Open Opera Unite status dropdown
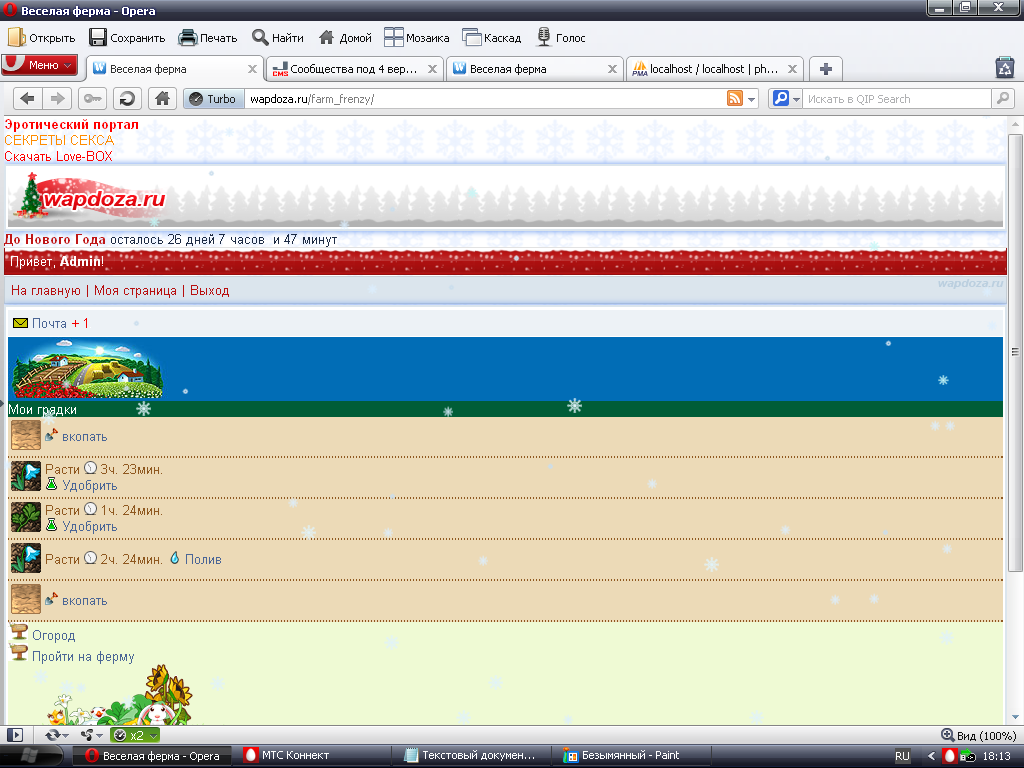This screenshot has width=1024, height=768. (x=91, y=735)
